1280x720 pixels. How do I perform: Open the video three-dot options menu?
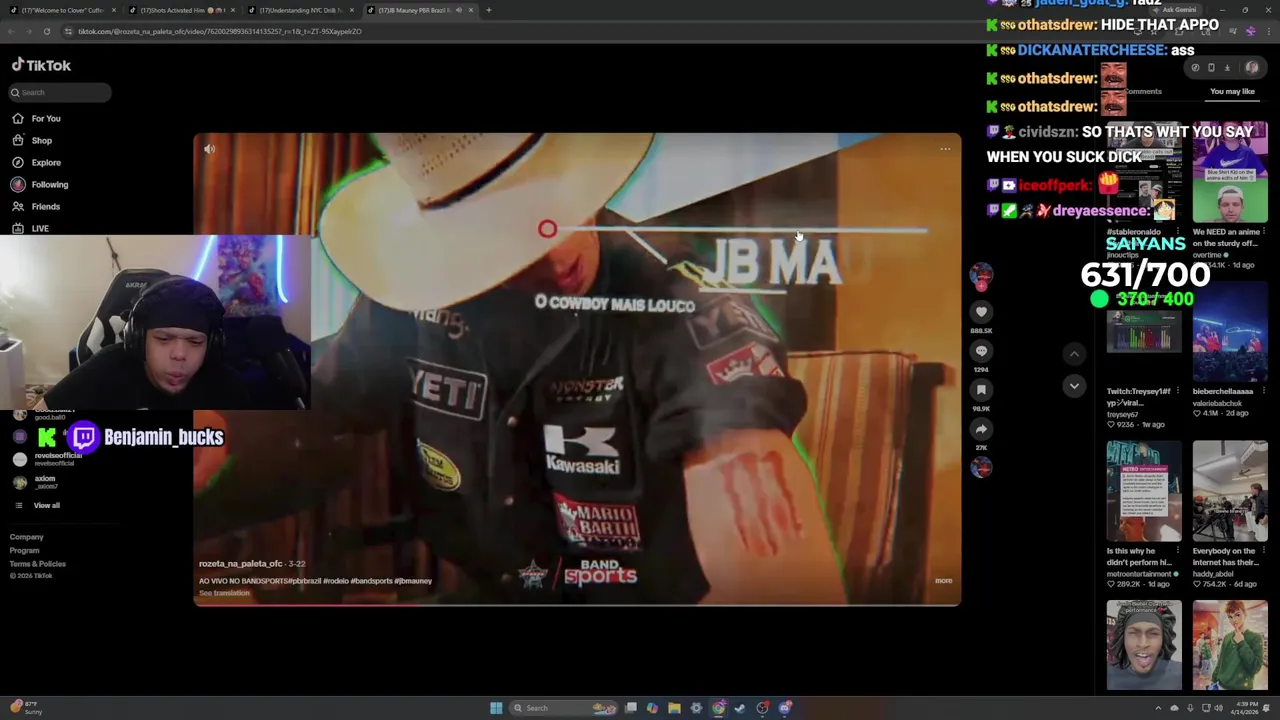click(x=945, y=149)
